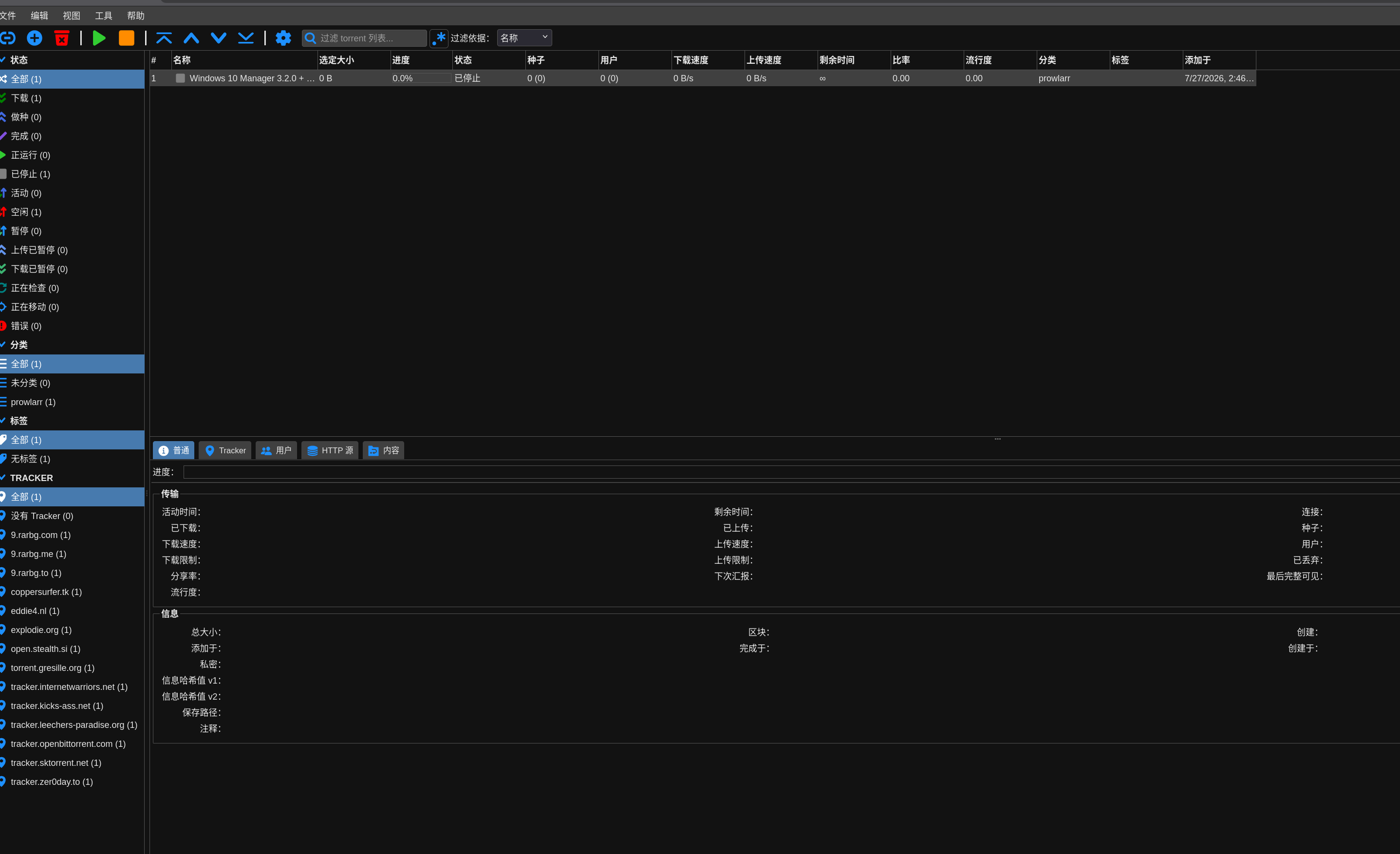Switch to the 普通 details tab
The width and height of the screenshot is (1400, 854).
coord(174,450)
